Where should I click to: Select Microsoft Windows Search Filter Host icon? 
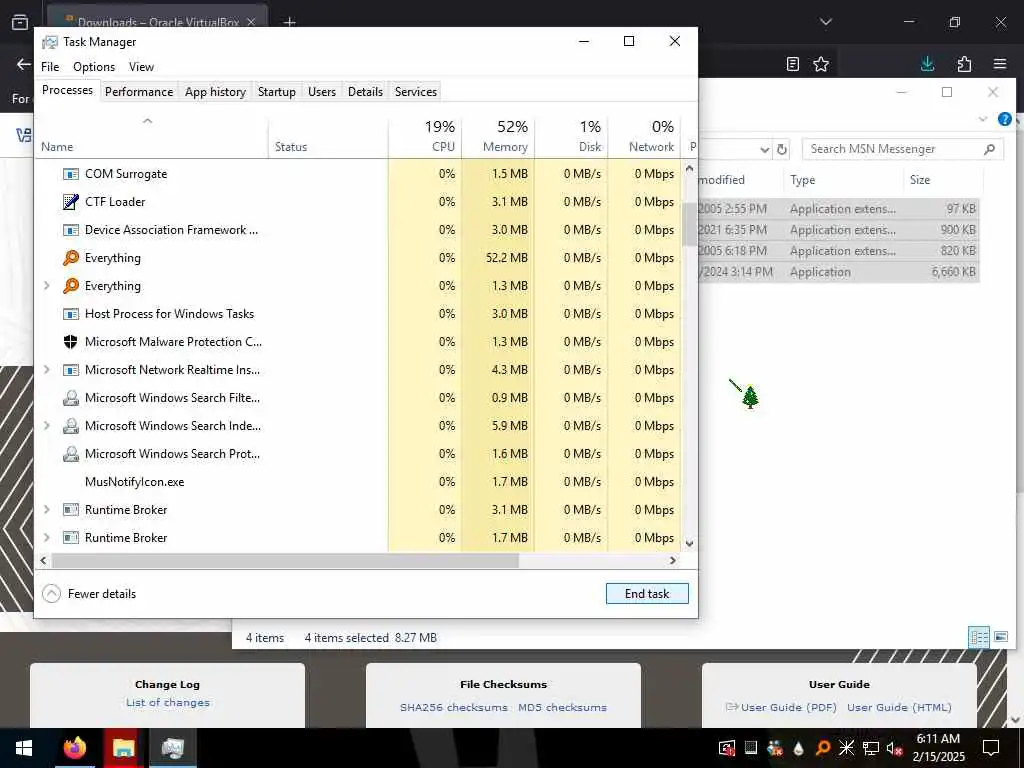tap(71, 398)
